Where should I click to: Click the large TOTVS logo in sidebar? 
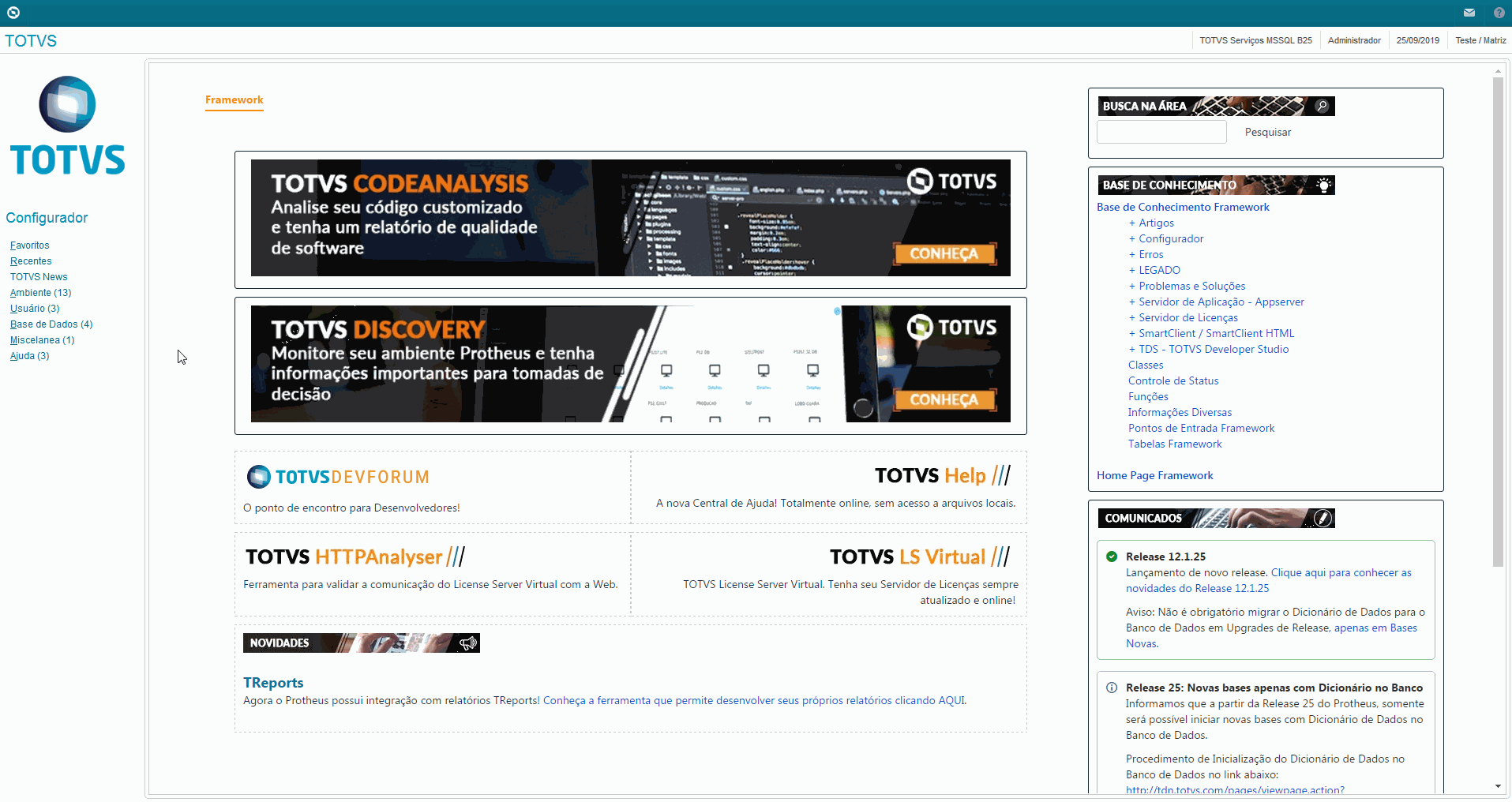point(67,126)
